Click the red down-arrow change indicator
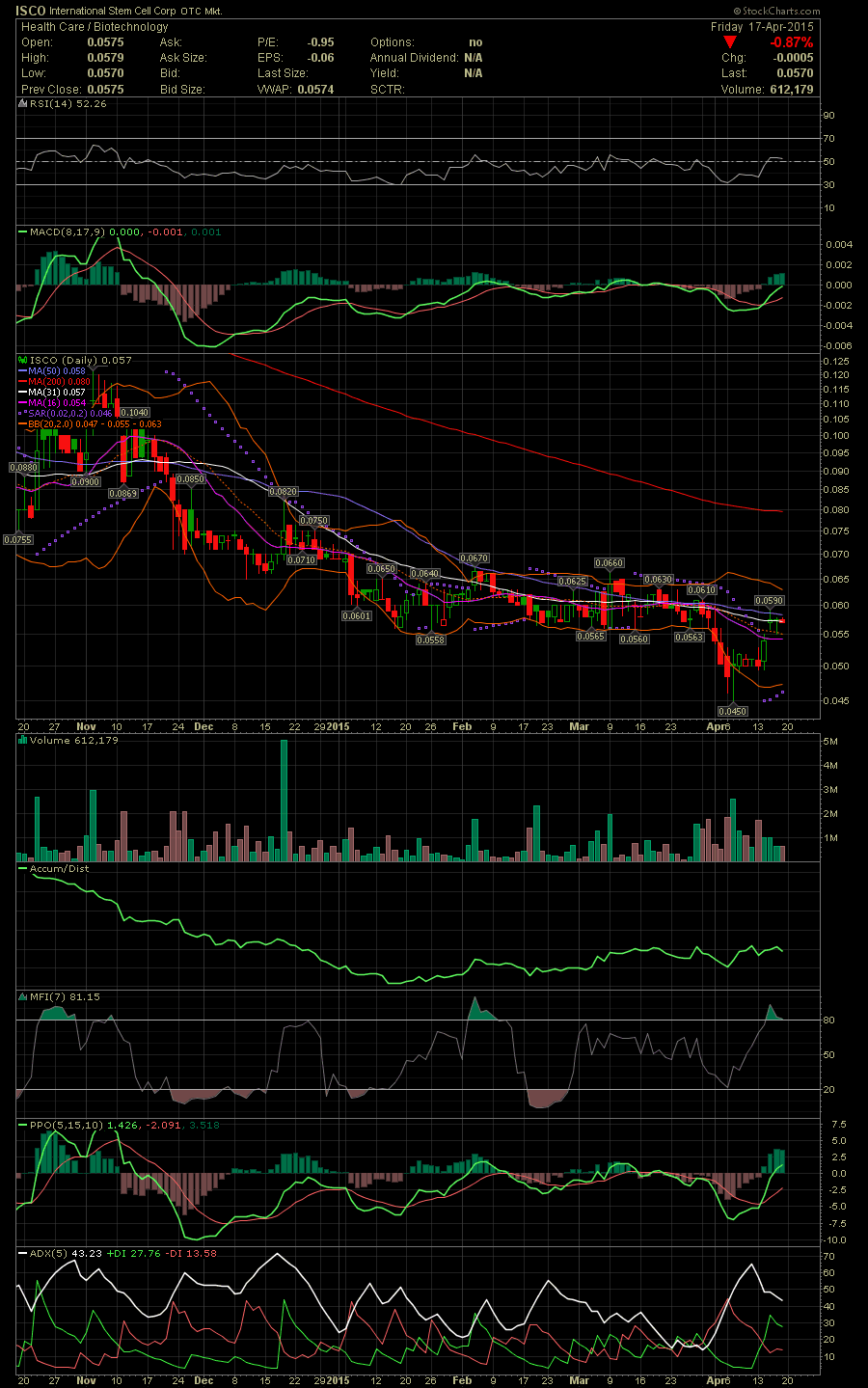Viewport: 868px width, 1388px height. click(728, 42)
